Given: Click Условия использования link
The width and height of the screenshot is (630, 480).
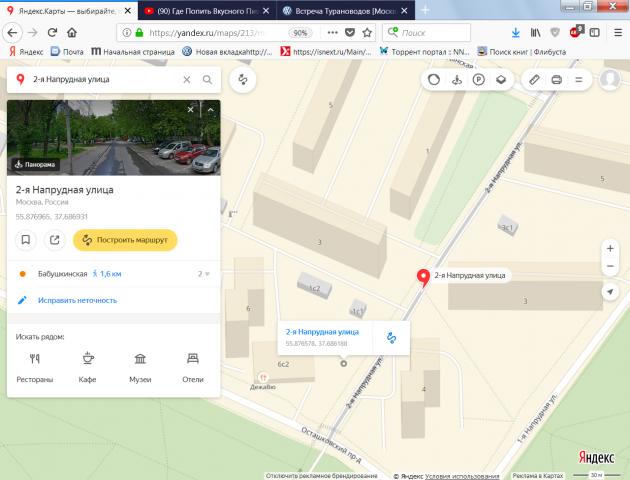Looking at the screenshot, I should point(462,476).
